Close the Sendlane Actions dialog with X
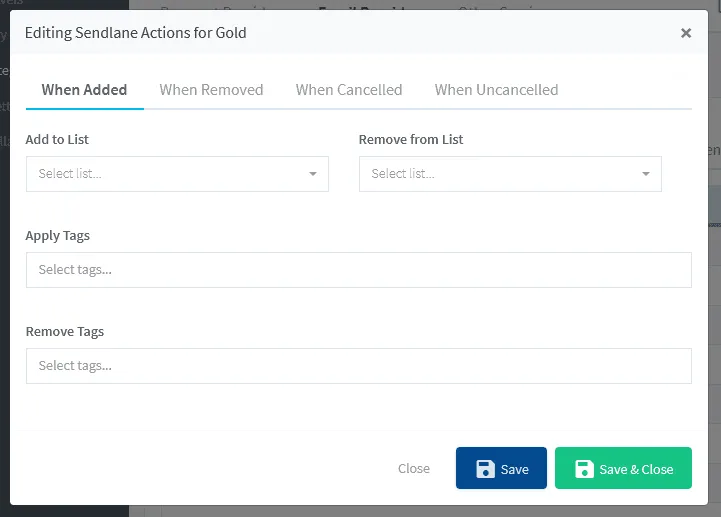Screen dimensions: 721x517 click(685, 33)
